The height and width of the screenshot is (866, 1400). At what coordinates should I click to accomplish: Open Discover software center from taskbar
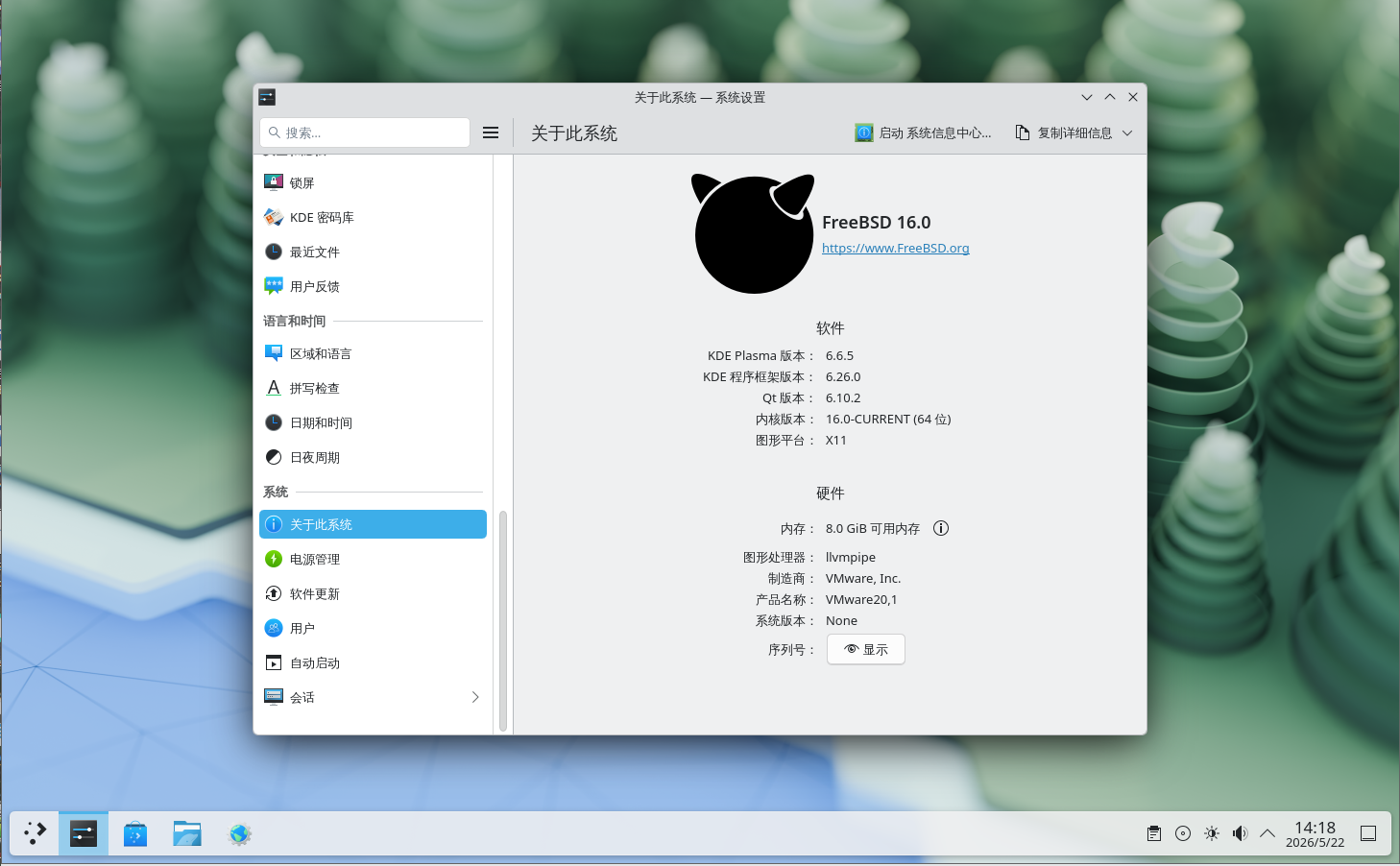[135, 833]
